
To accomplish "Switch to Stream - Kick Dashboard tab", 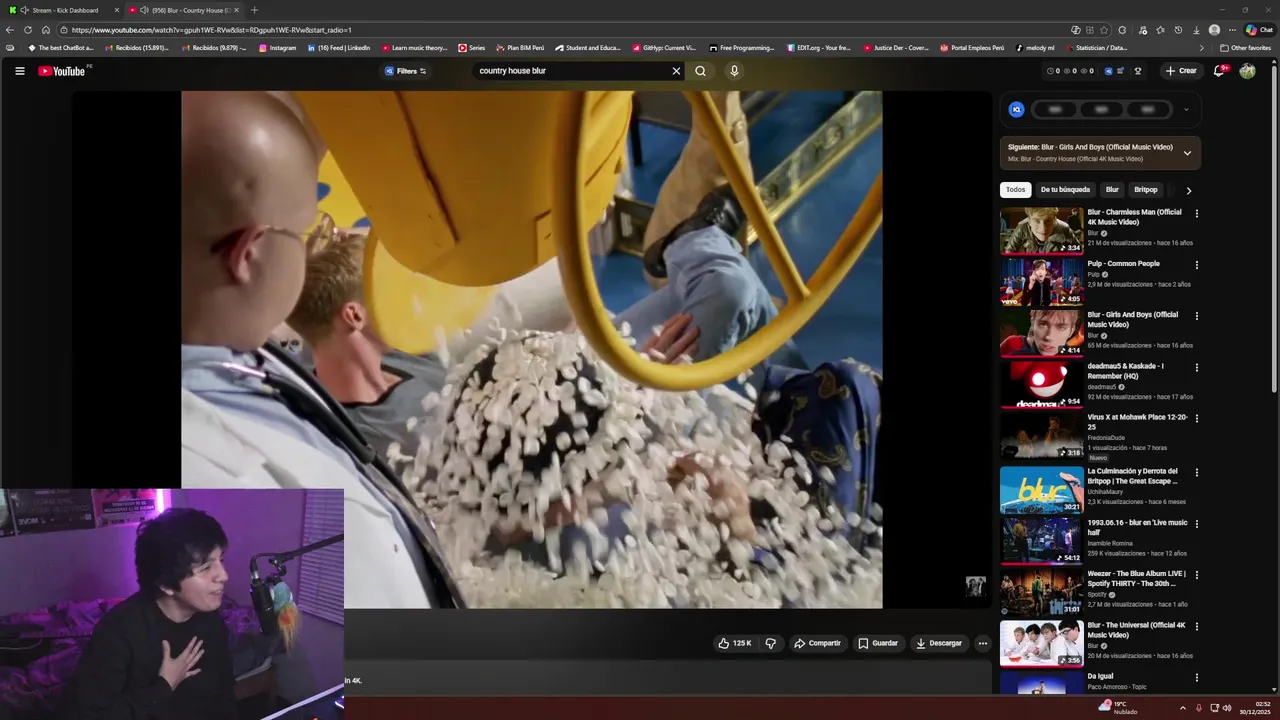I will pyautogui.click(x=65, y=10).
